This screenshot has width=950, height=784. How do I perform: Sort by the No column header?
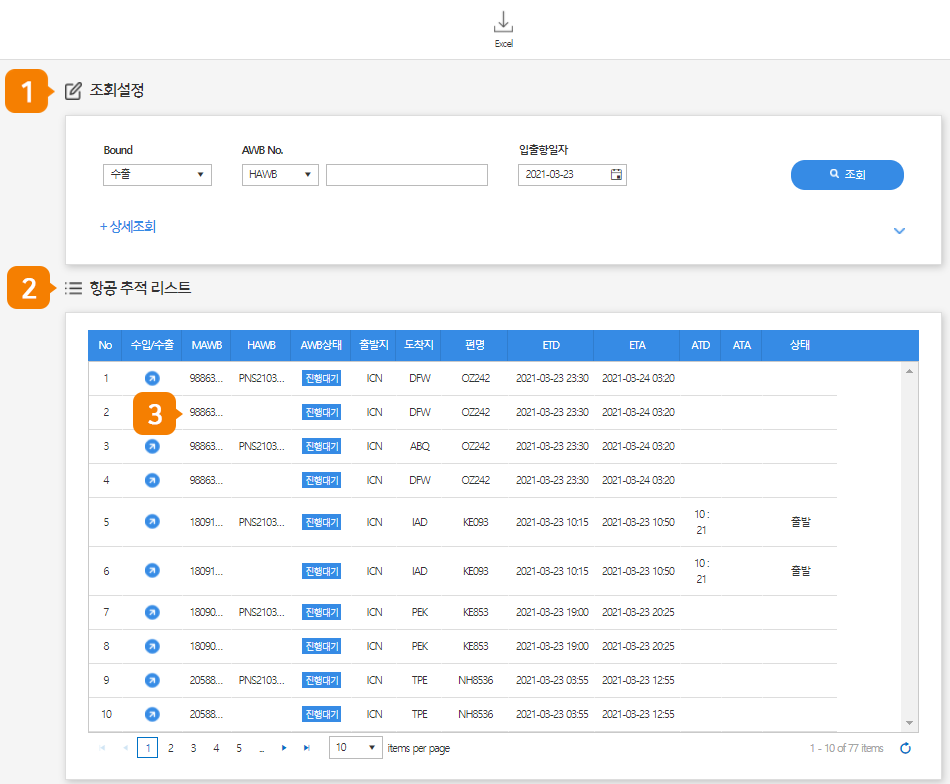tap(105, 345)
